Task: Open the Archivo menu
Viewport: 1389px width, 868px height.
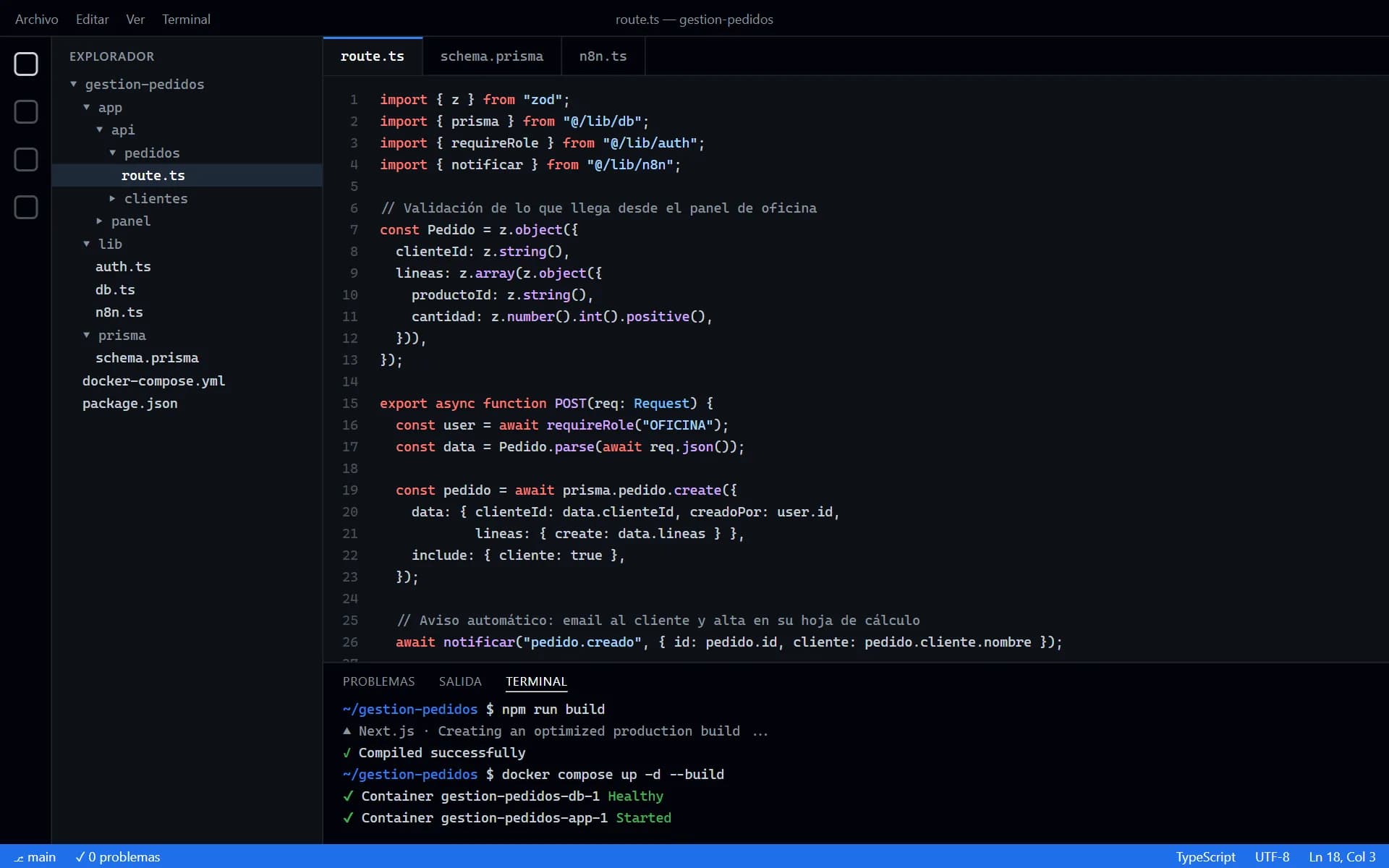Action: coord(36,20)
